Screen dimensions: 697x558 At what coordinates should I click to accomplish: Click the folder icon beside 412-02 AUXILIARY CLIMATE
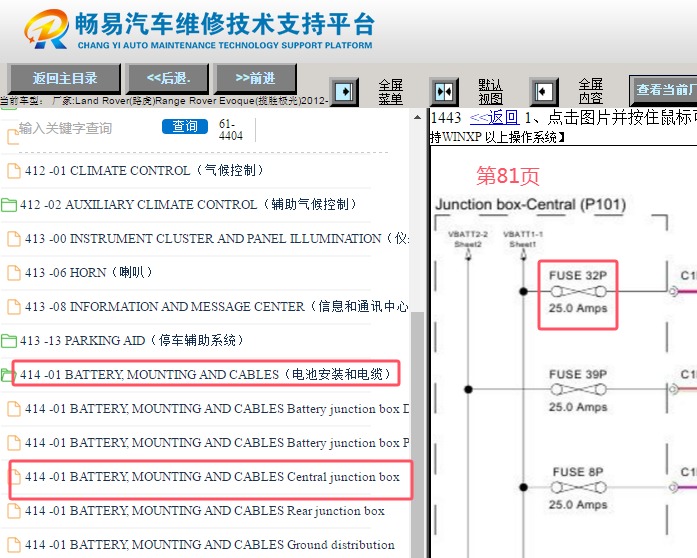[9, 205]
